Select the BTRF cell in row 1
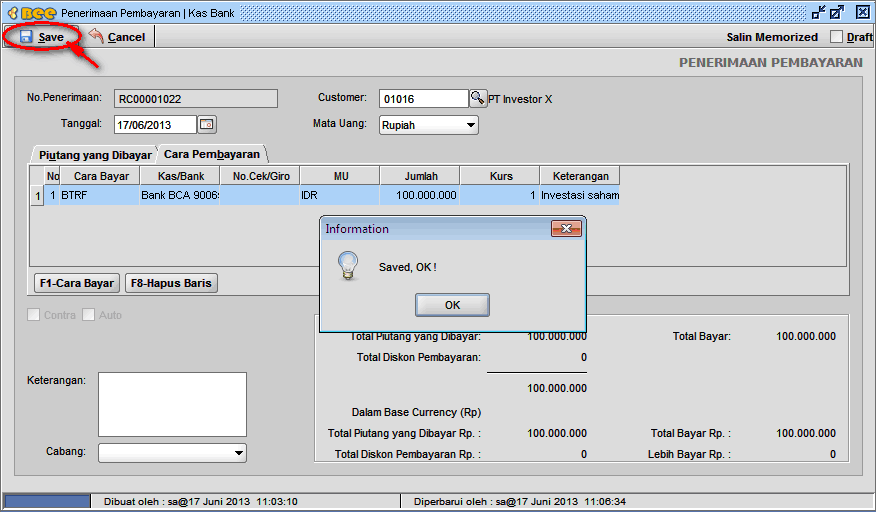This screenshot has height=512, width=876. [x=100, y=195]
